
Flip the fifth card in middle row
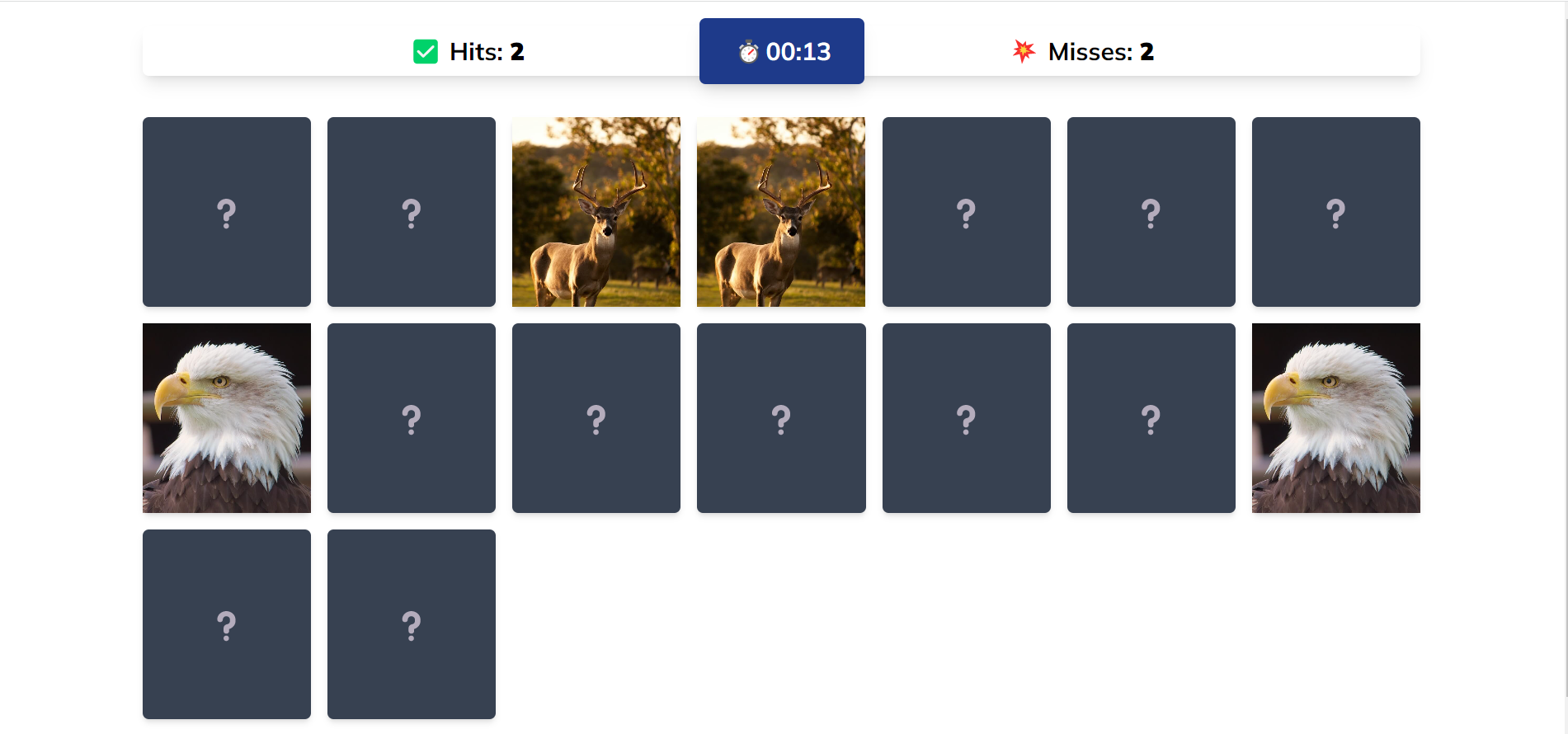pyautogui.click(x=967, y=418)
